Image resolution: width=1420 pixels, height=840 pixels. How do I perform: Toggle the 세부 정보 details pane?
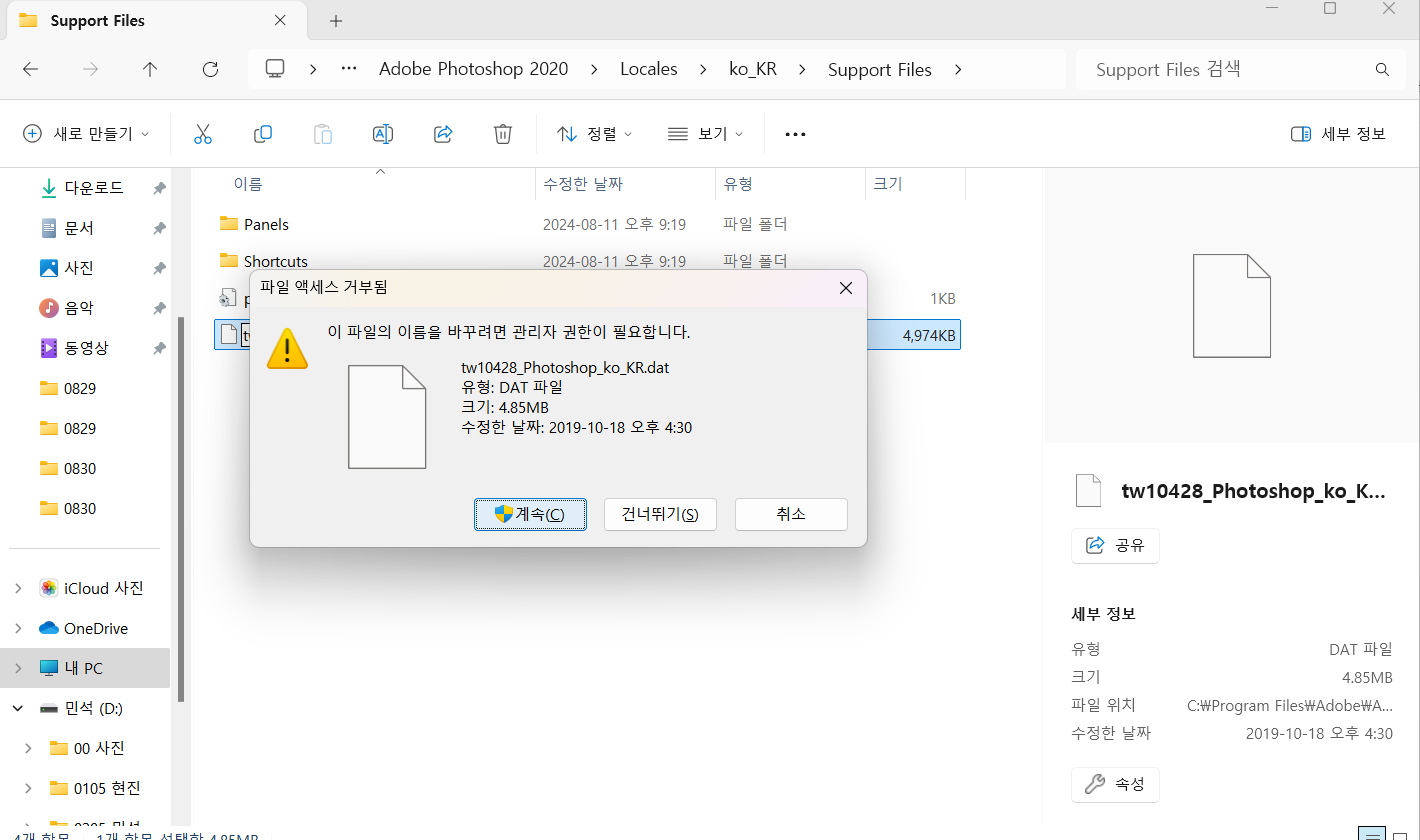tap(1338, 134)
